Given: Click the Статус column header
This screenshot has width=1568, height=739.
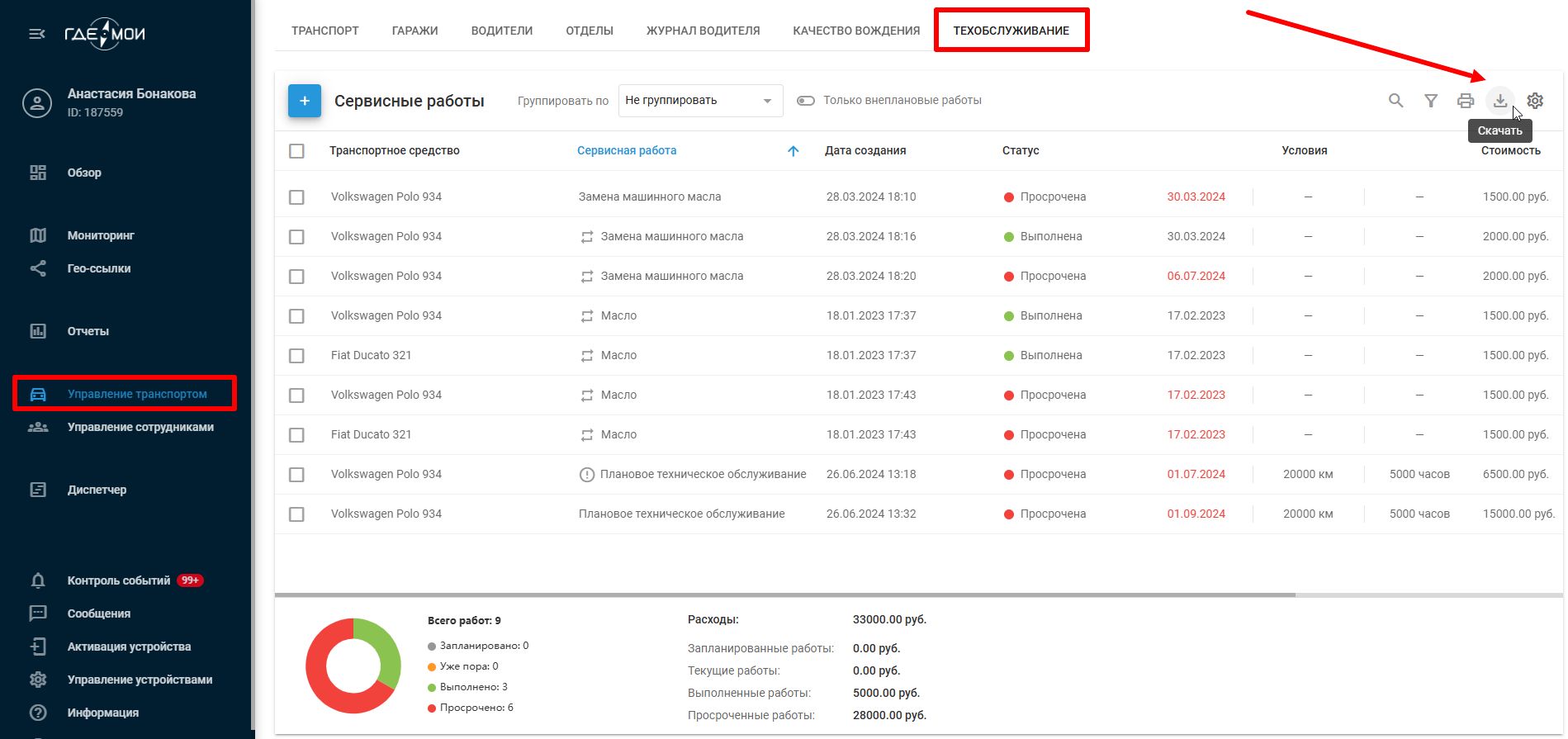Looking at the screenshot, I should tap(1021, 151).
